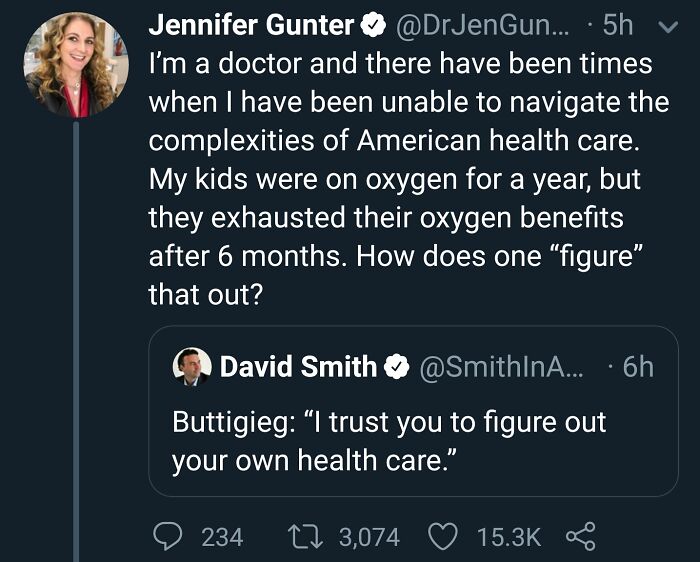Click the 6h quoted tweet timestamp
Image resolution: width=700 pixels, height=562 pixels.
[x=637, y=367]
